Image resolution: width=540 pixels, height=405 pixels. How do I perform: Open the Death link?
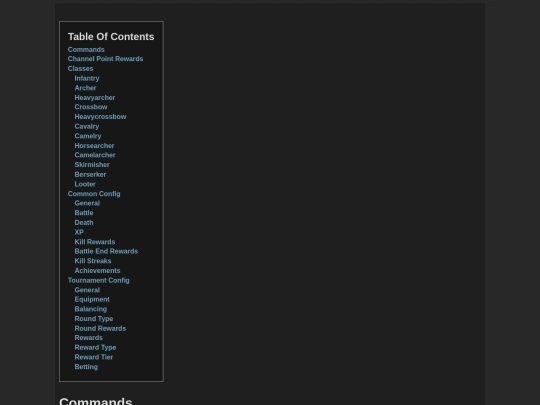pyautogui.click(x=84, y=222)
